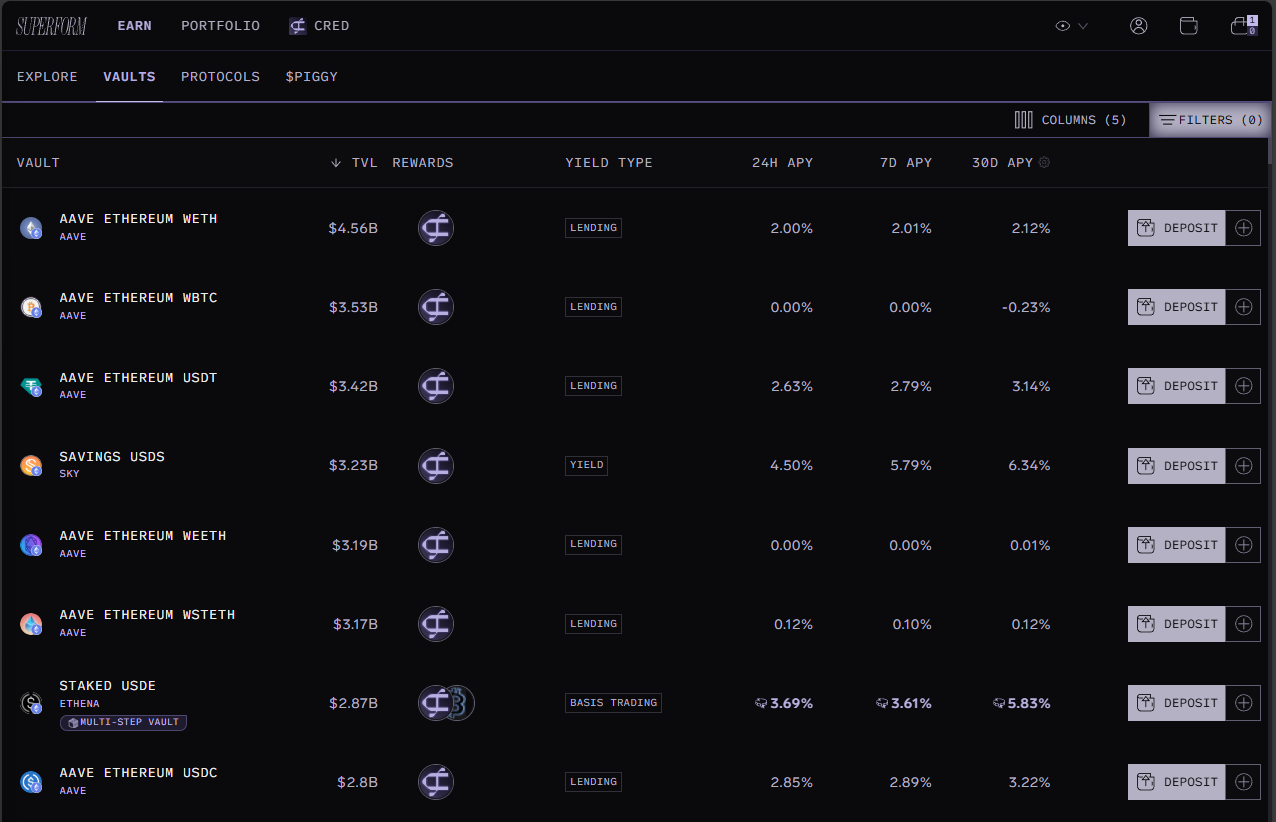
Task: Switch to the Protocols tab
Action: (x=220, y=77)
